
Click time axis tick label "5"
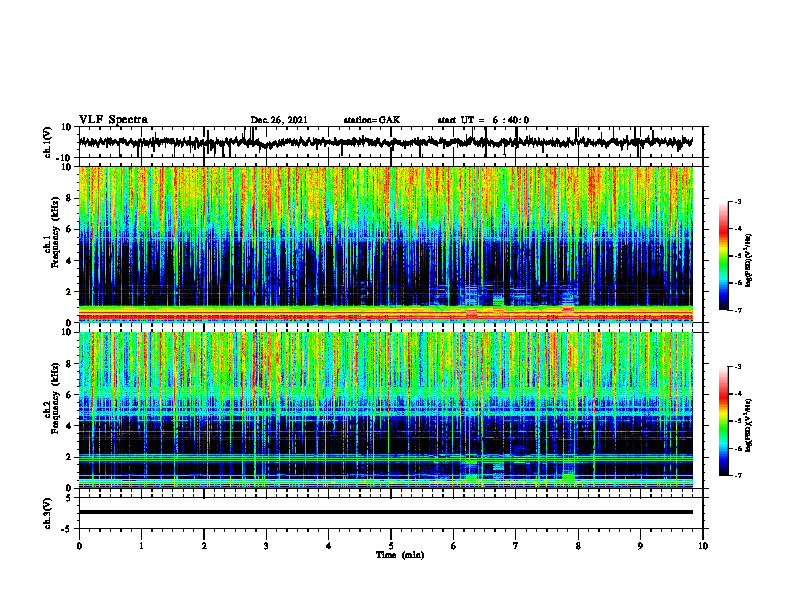coord(391,546)
